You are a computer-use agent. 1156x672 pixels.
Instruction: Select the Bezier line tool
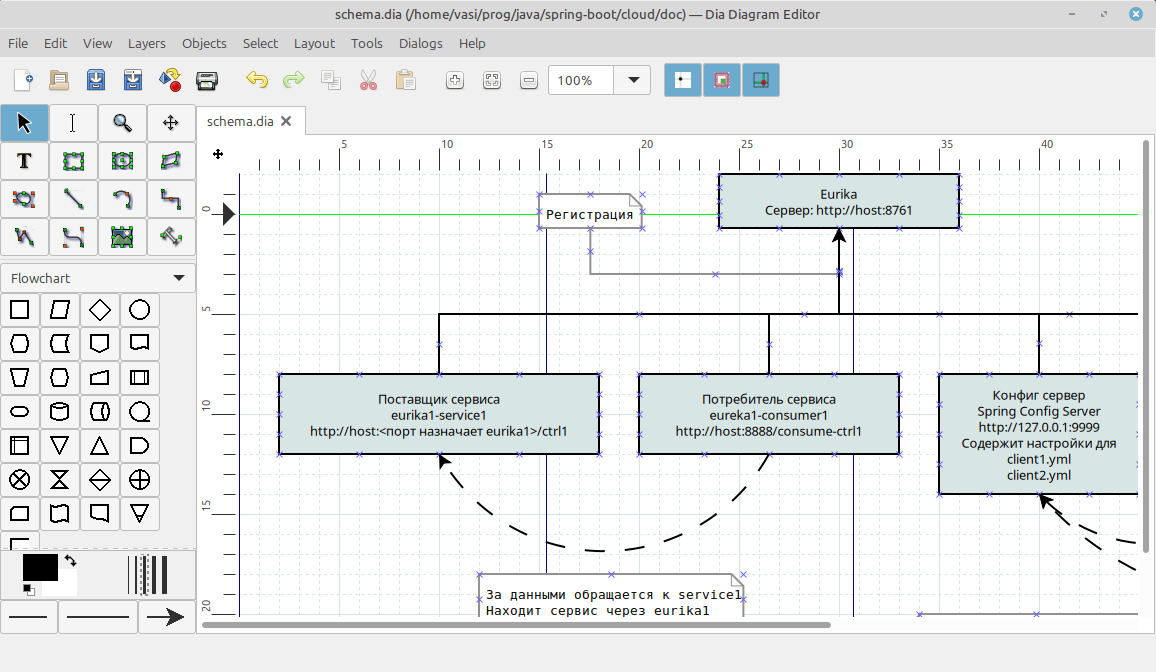click(x=73, y=237)
